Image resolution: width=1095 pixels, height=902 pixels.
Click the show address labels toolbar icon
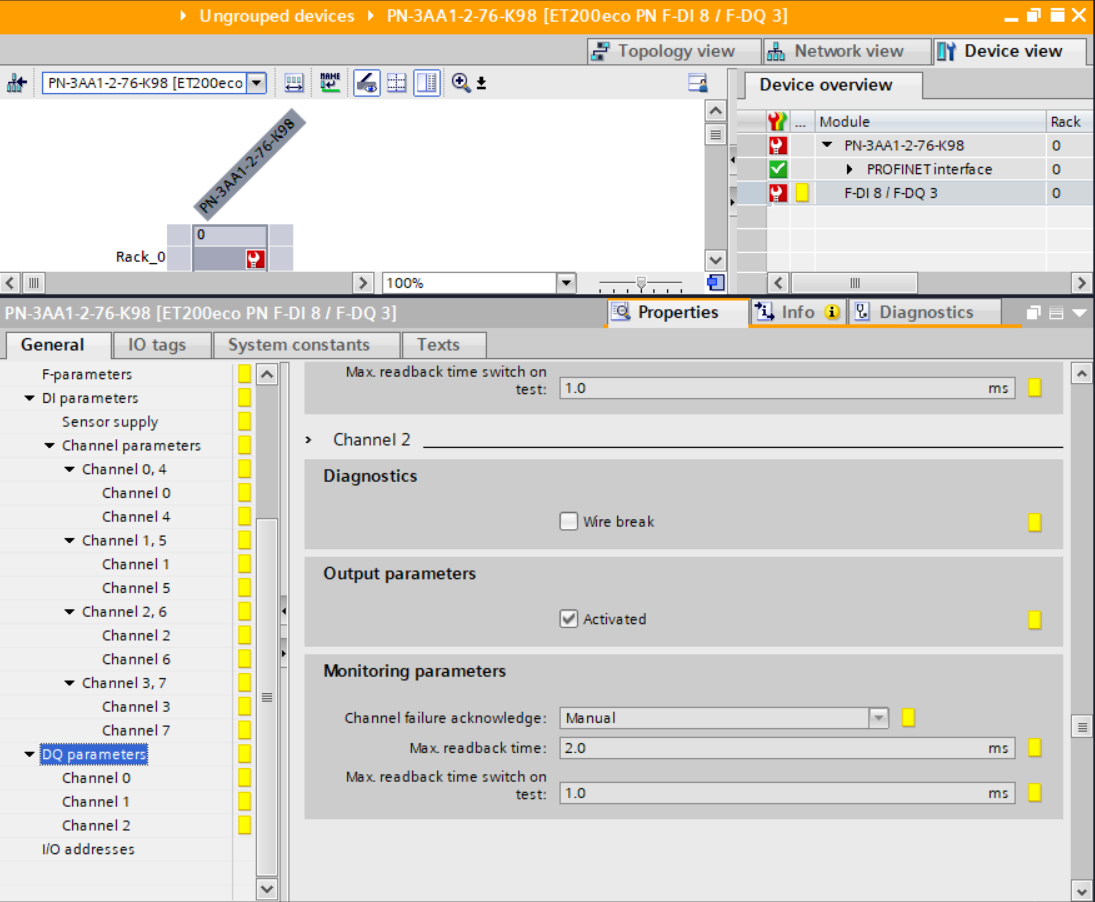[x=294, y=83]
